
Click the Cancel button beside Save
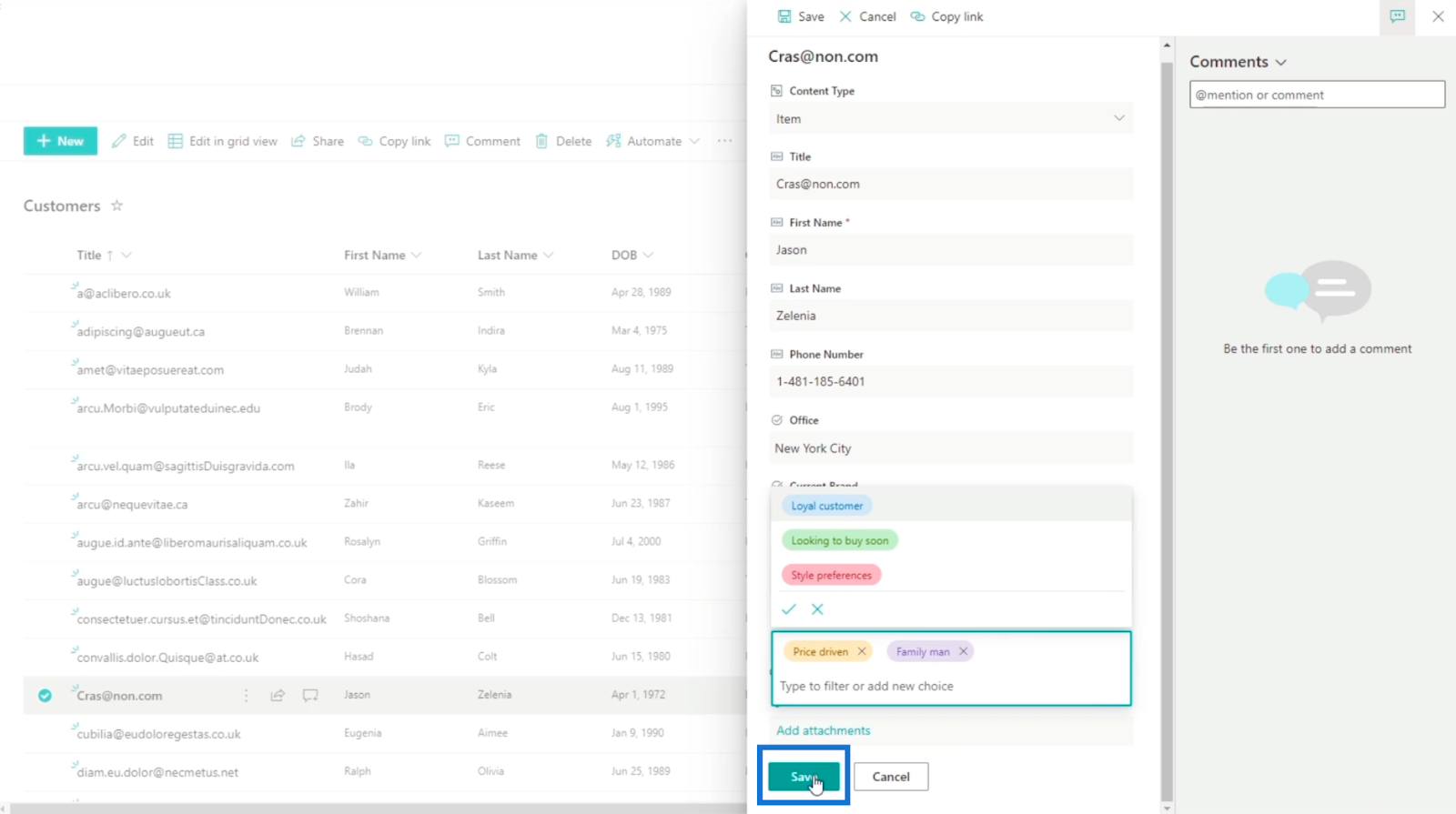pyautogui.click(x=891, y=777)
